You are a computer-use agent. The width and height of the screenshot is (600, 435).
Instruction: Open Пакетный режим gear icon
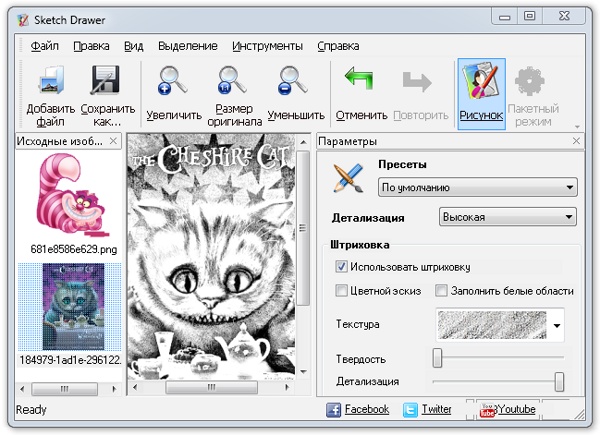point(530,82)
